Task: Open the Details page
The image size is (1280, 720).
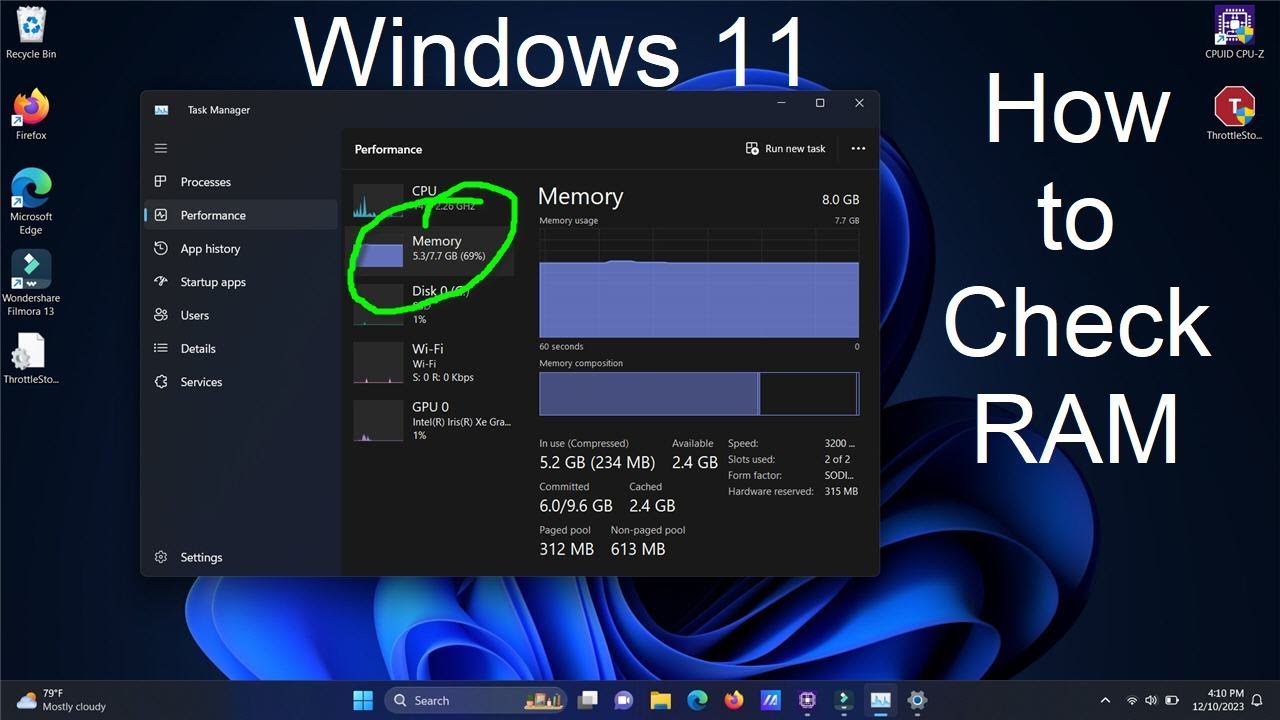Action: [240, 348]
